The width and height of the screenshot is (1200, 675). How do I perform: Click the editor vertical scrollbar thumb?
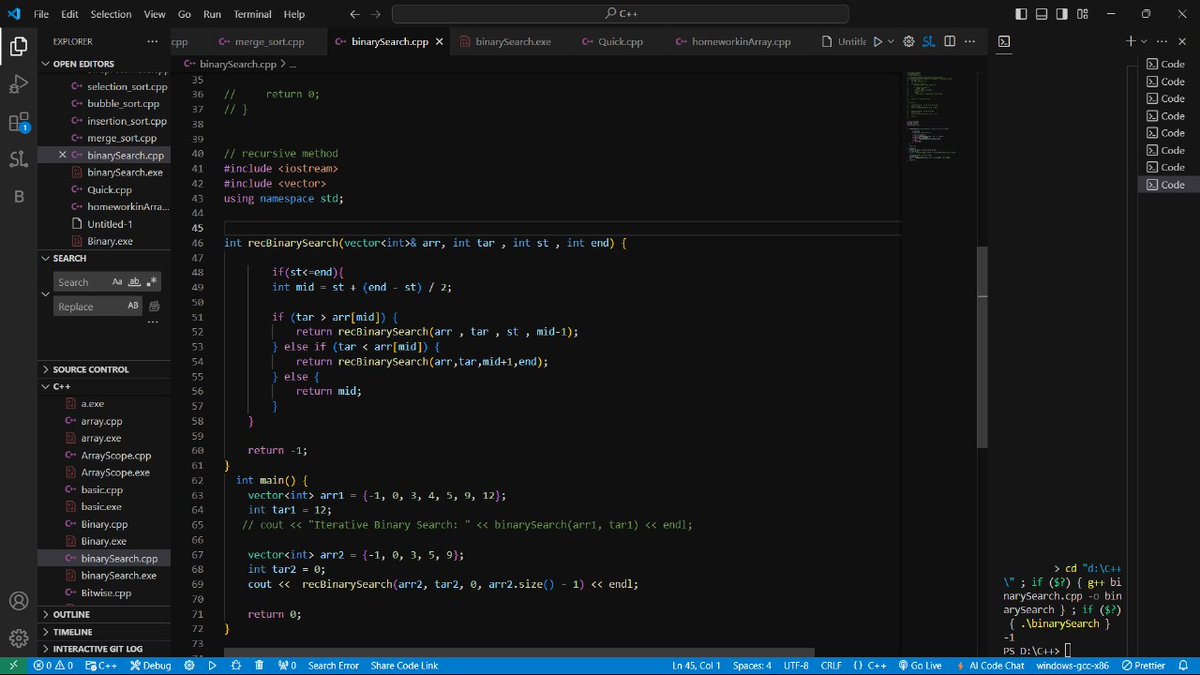click(983, 347)
